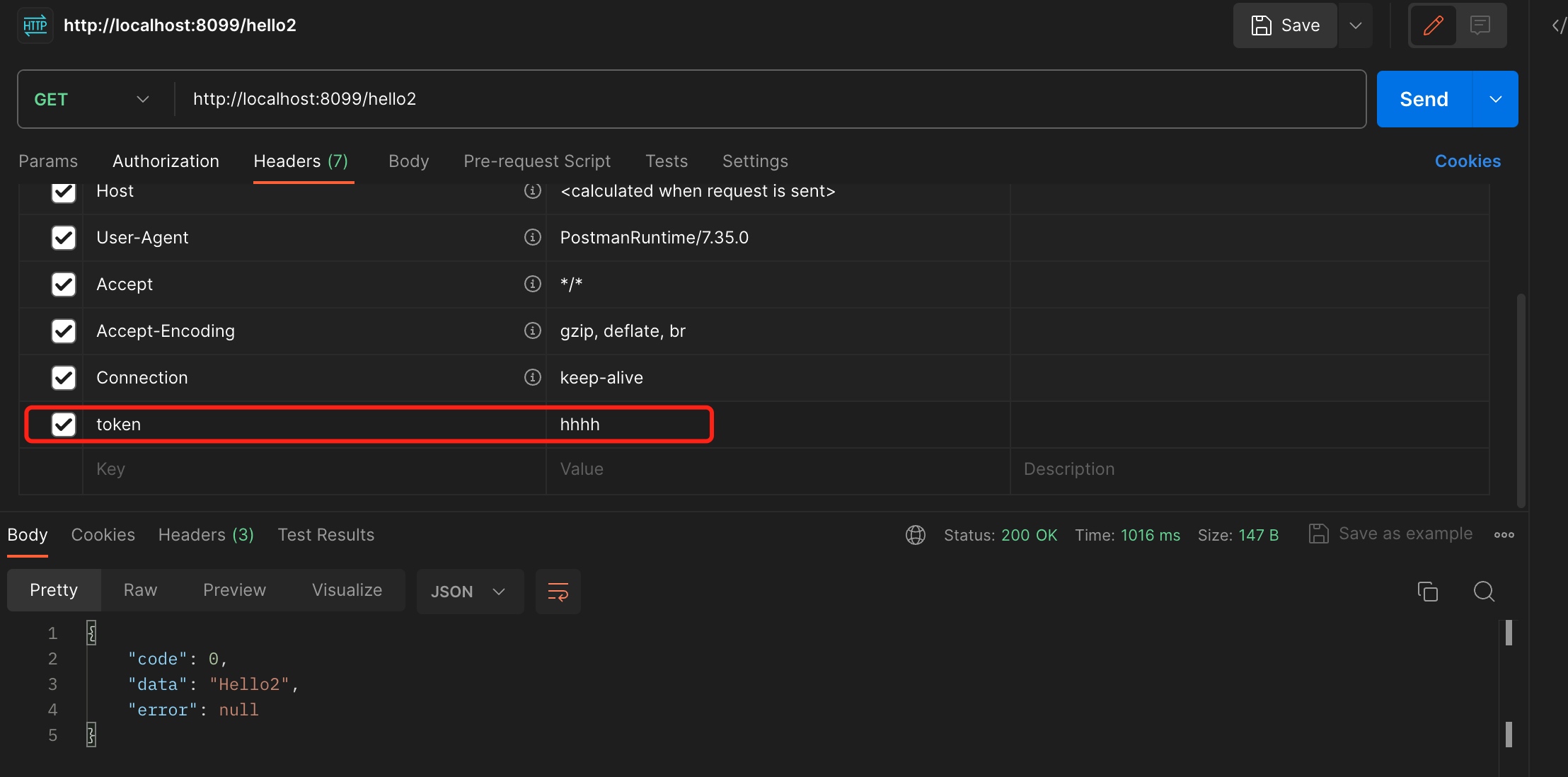This screenshot has width=1568, height=777.
Task: Uncheck the token header checkbox
Action: tap(64, 425)
